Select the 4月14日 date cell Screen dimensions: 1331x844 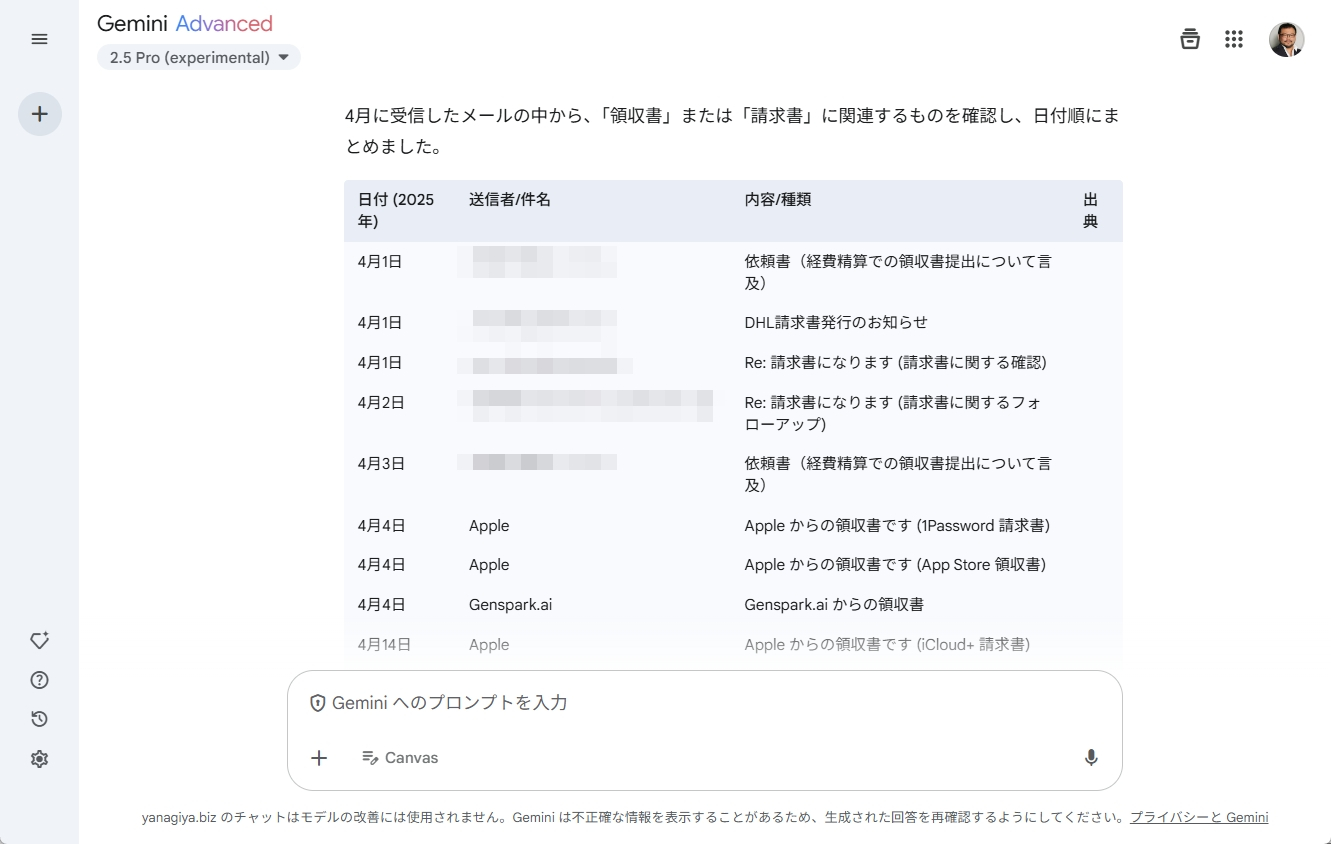384,645
